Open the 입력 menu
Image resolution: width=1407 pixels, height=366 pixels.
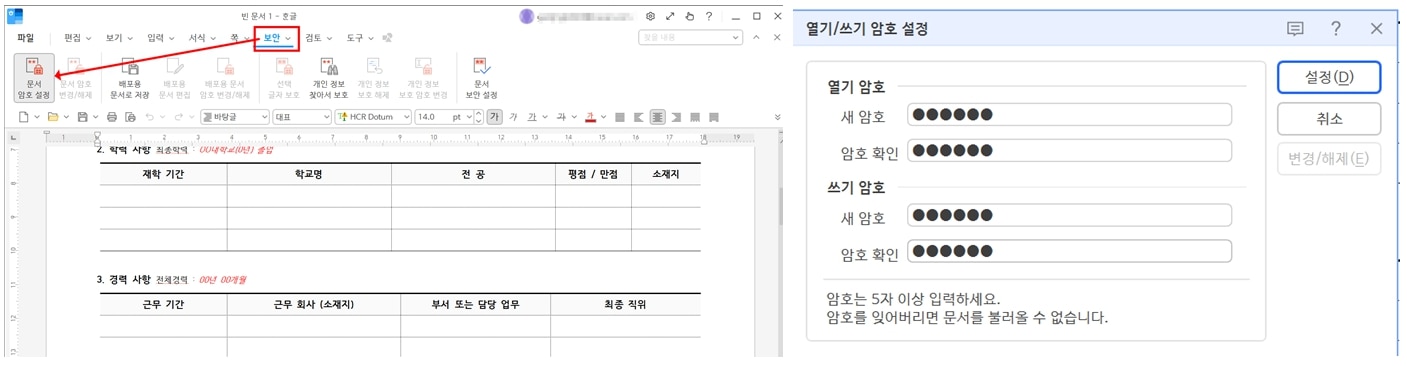pos(160,38)
